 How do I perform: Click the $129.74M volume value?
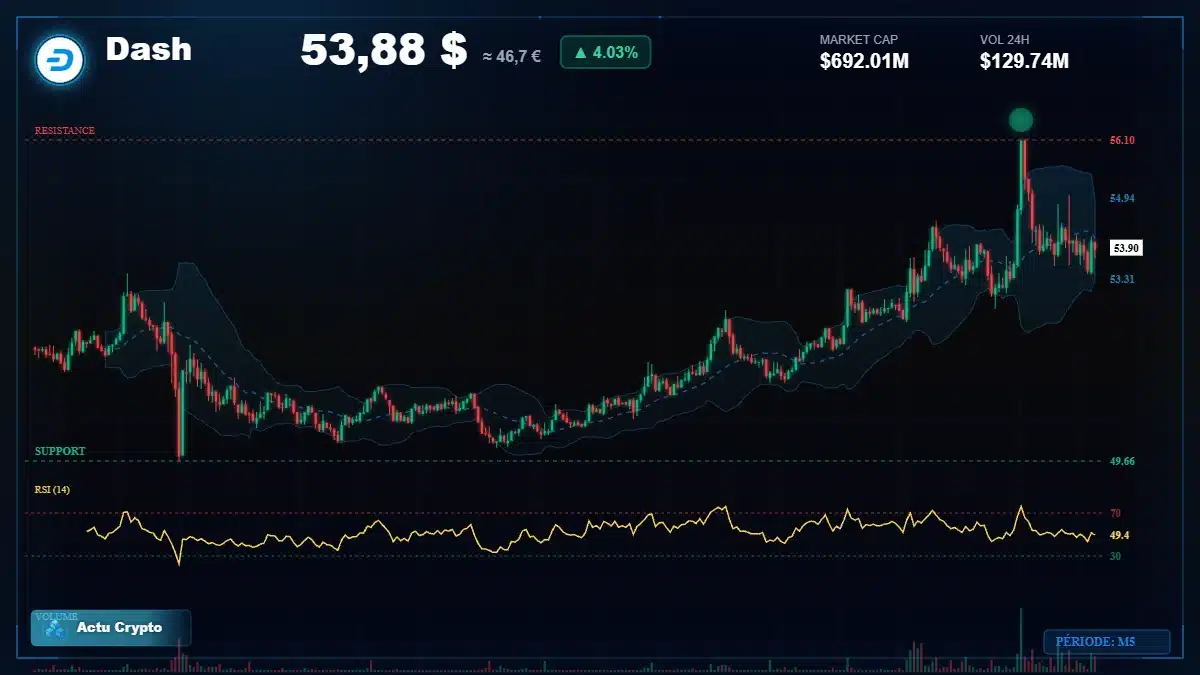[x=1024, y=61]
